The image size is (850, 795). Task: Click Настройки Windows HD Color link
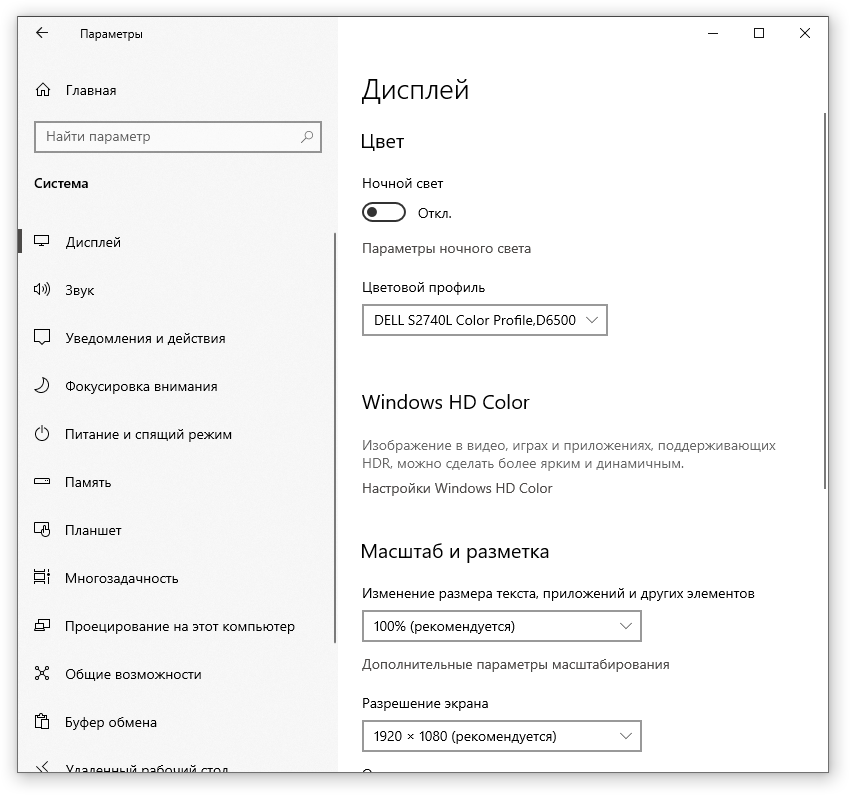(x=457, y=488)
